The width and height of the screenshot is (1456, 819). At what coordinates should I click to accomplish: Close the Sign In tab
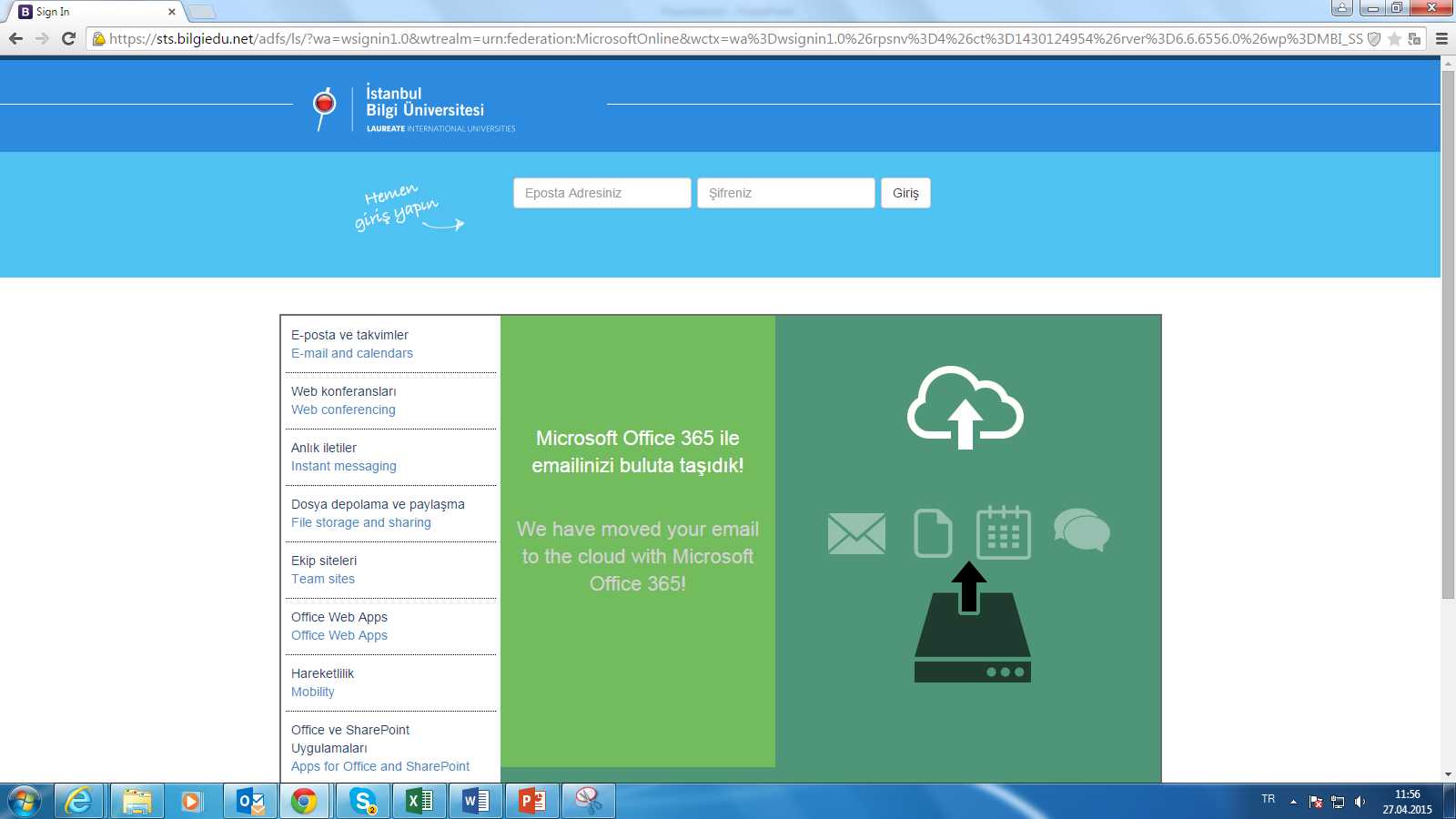[172, 12]
